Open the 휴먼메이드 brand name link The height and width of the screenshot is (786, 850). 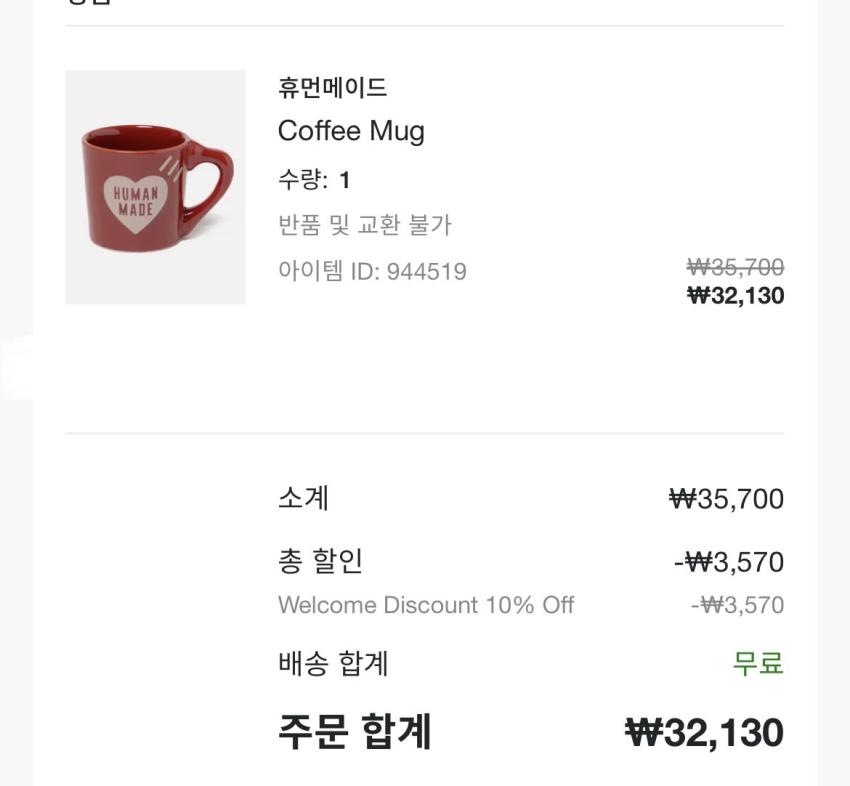332,88
